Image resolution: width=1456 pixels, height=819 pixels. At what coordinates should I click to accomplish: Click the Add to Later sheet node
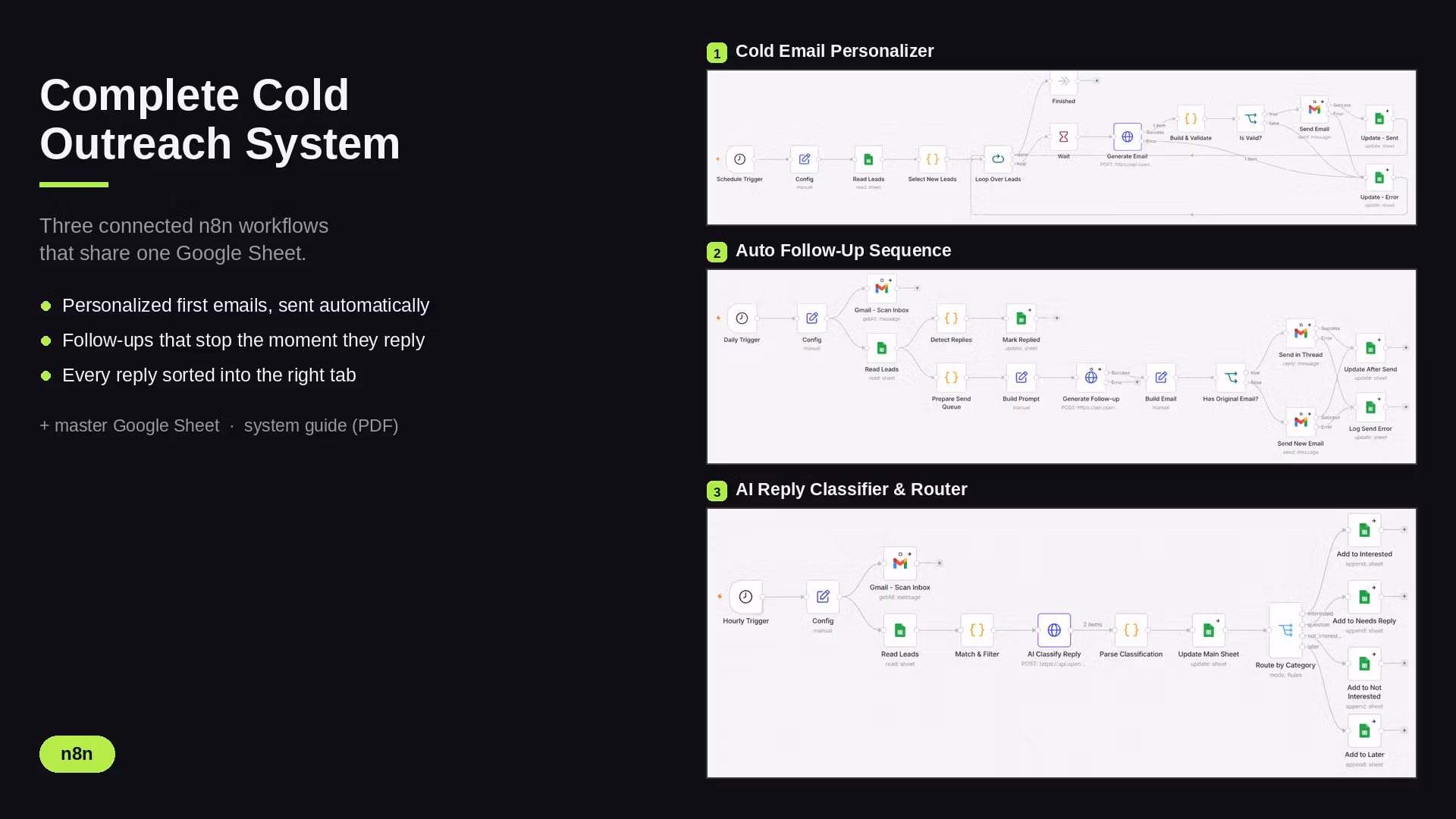pos(1364,731)
